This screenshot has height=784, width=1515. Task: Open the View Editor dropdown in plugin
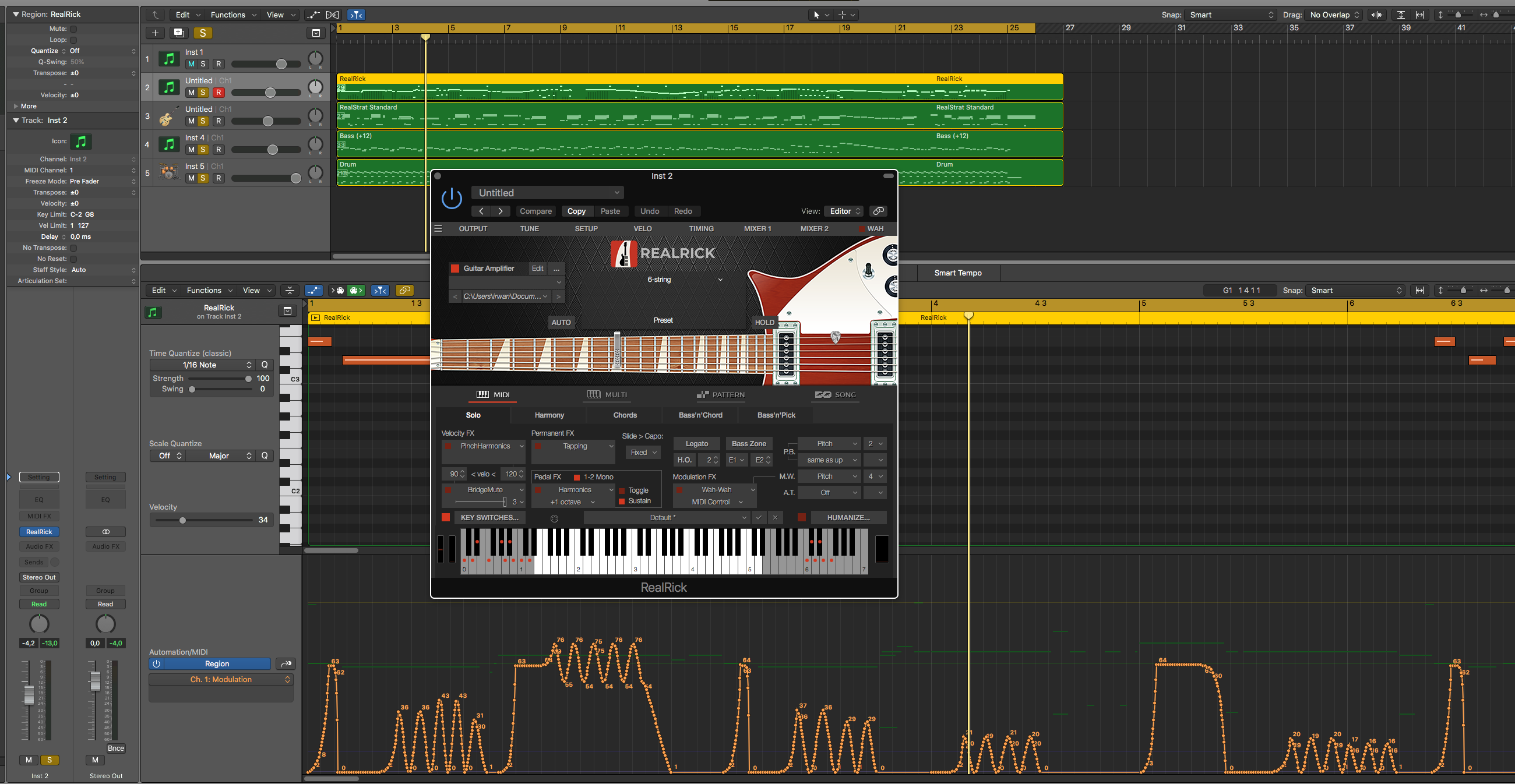click(844, 211)
